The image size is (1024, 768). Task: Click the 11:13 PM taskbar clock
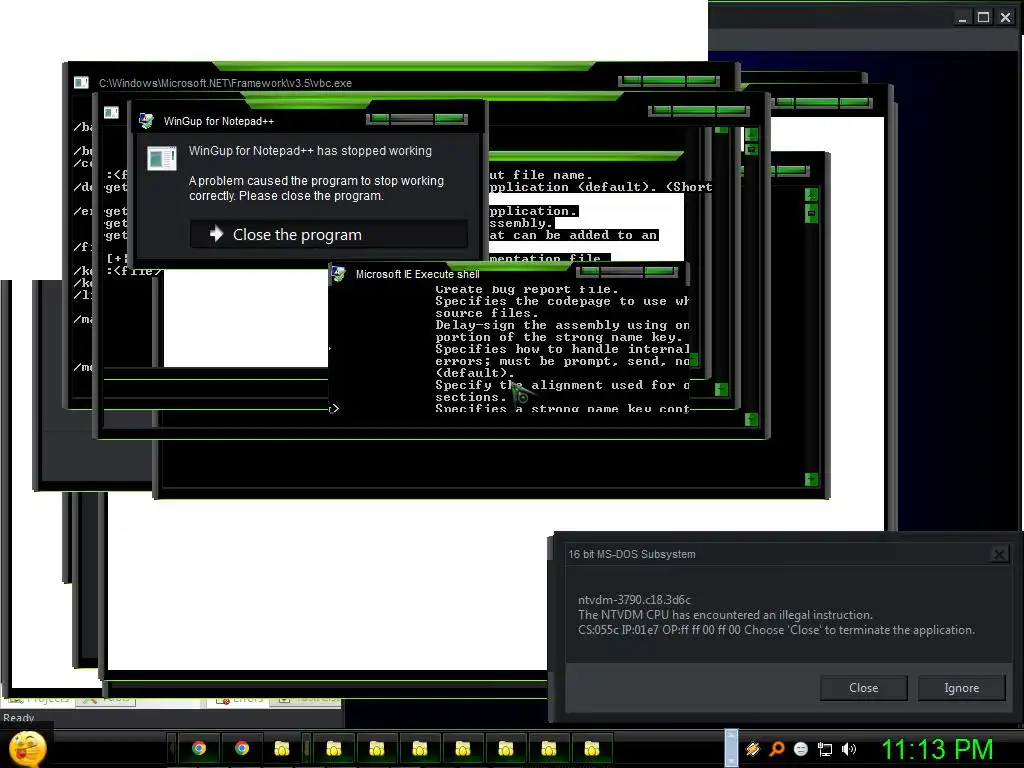tap(937, 749)
